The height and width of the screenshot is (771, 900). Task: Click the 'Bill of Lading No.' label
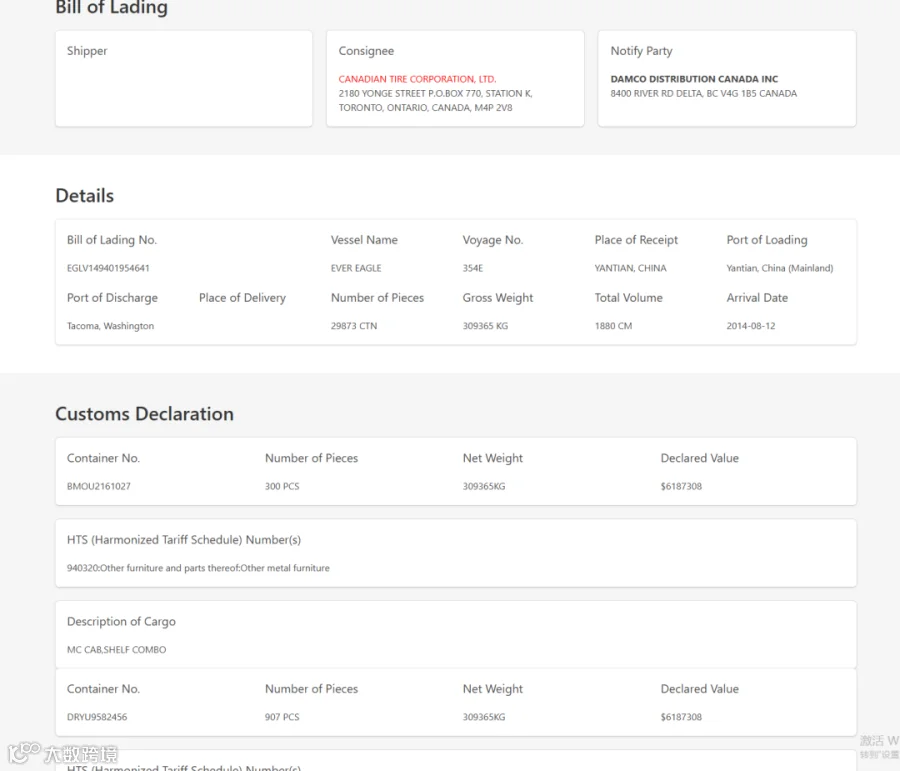click(x=112, y=240)
